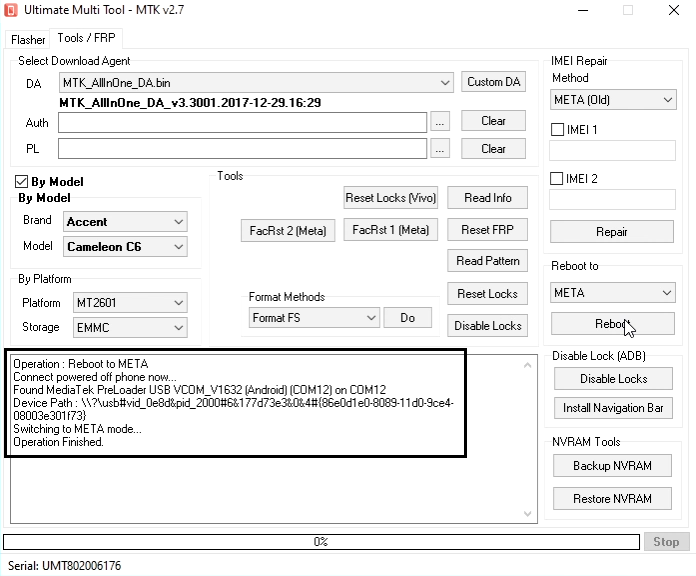This screenshot has width=696, height=576.
Task: Click 'Switching to META mode...' log line
Action: pyautogui.click(x=77, y=429)
